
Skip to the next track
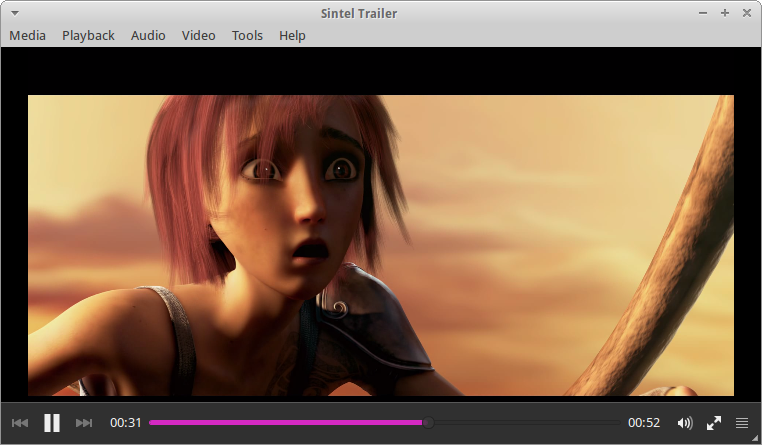84,423
